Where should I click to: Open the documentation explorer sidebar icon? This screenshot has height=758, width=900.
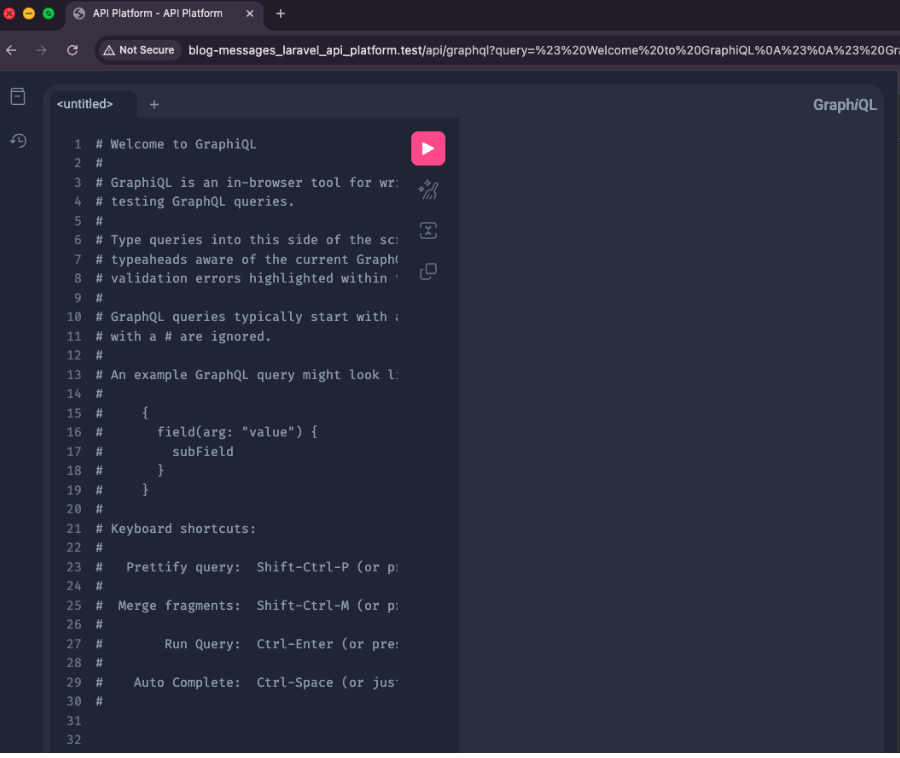coord(18,97)
